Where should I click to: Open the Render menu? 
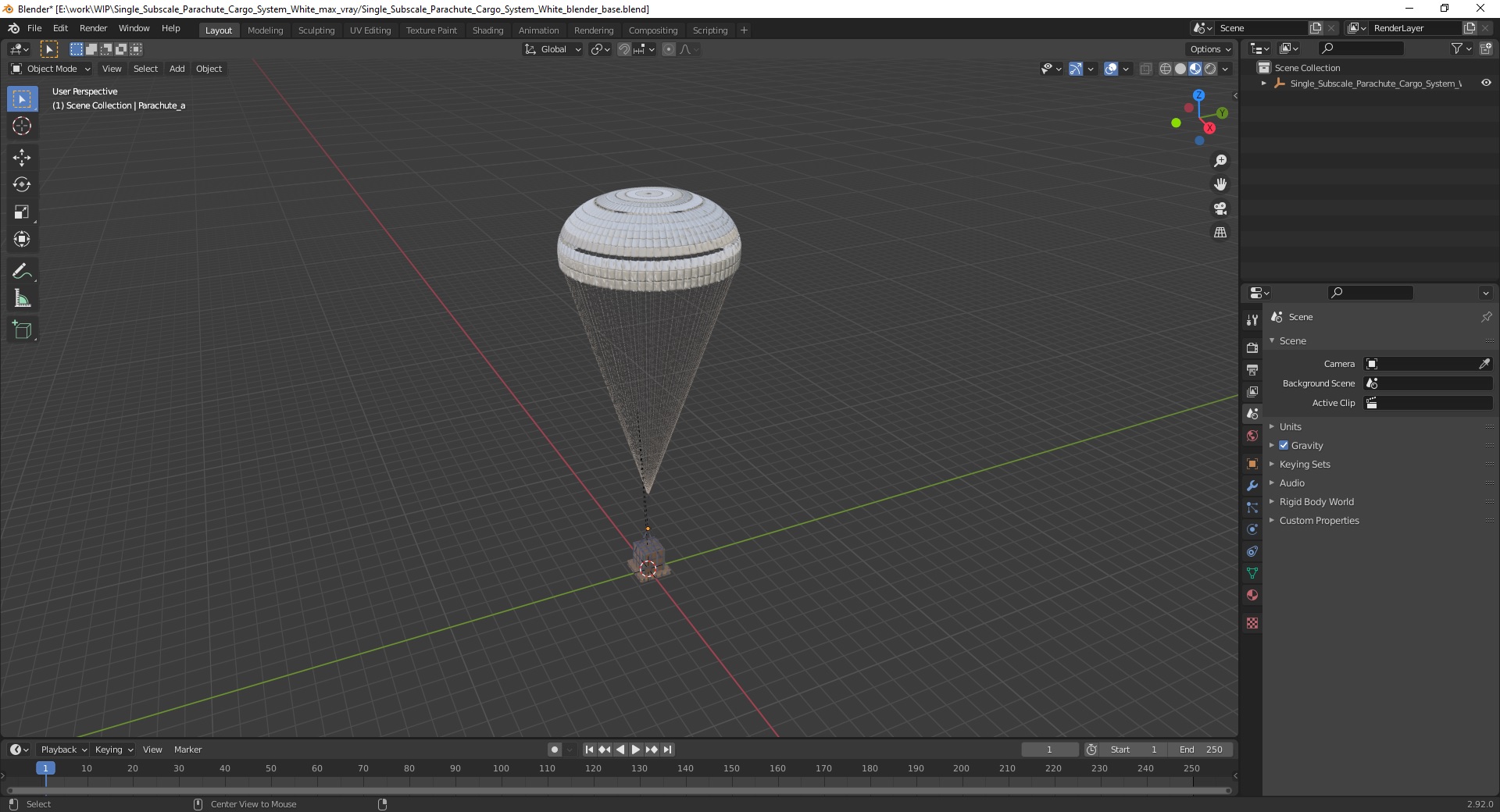pyautogui.click(x=93, y=28)
